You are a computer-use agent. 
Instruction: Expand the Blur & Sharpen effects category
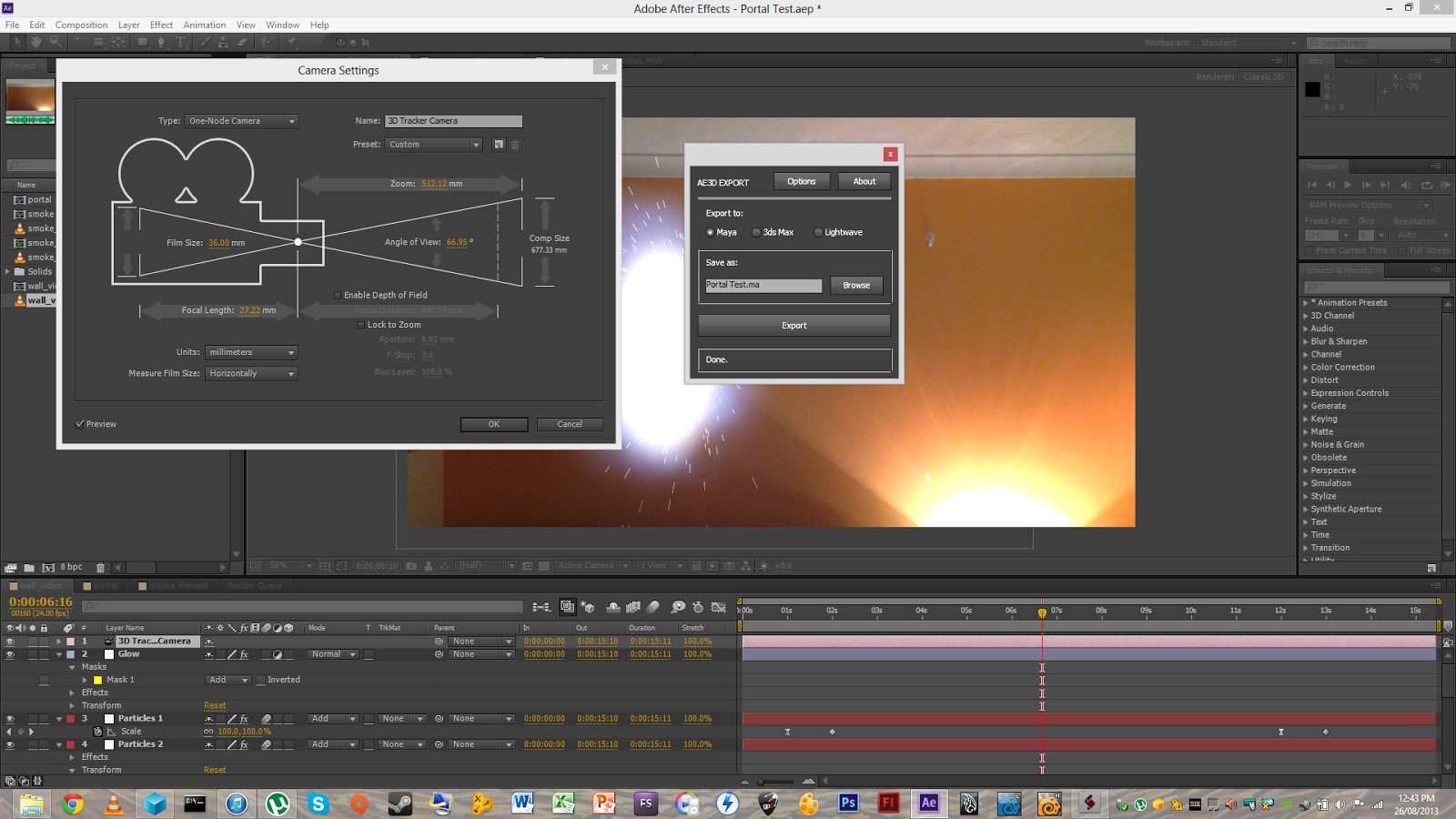[x=1306, y=341]
